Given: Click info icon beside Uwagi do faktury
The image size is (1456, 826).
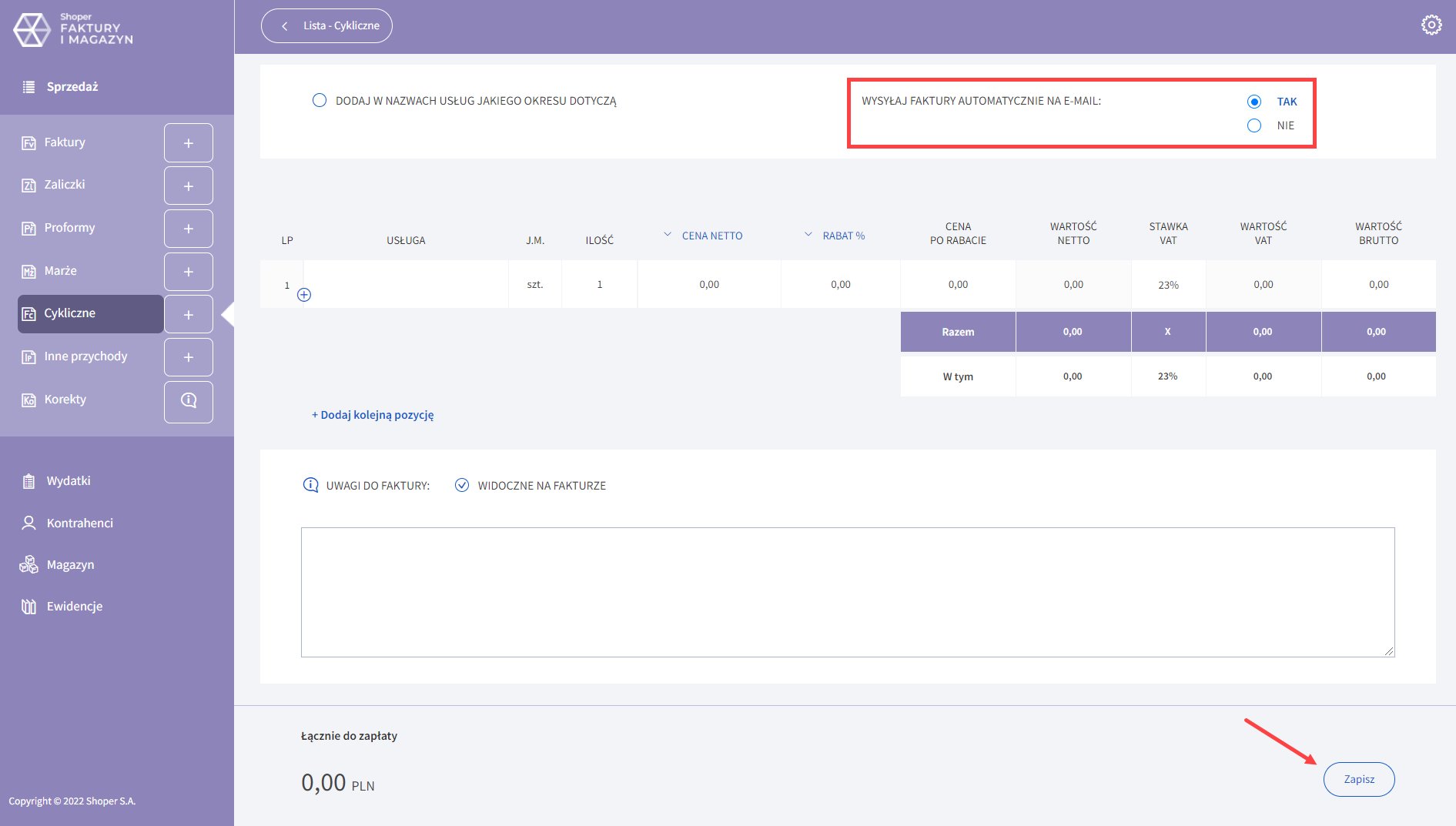Looking at the screenshot, I should tap(310, 485).
